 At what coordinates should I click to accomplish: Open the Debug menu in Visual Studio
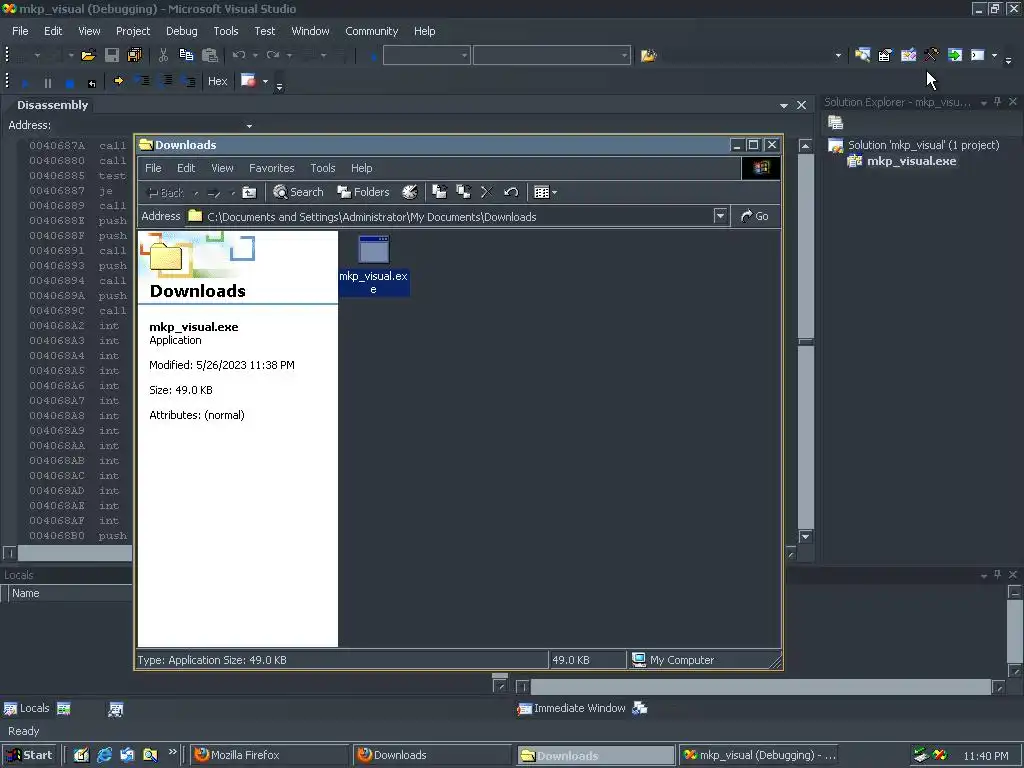182,31
